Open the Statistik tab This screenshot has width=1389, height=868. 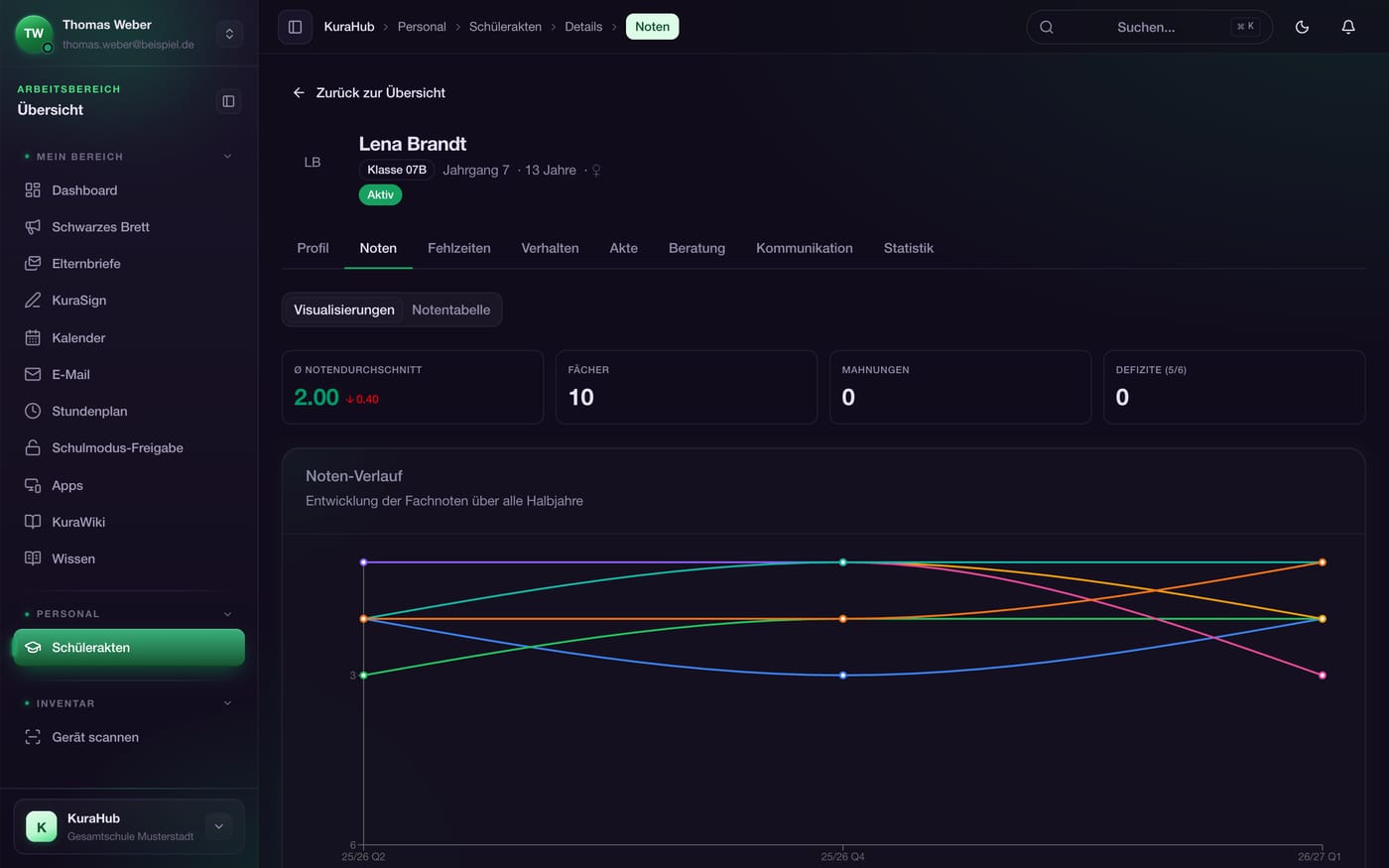click(x=908, y=248)
